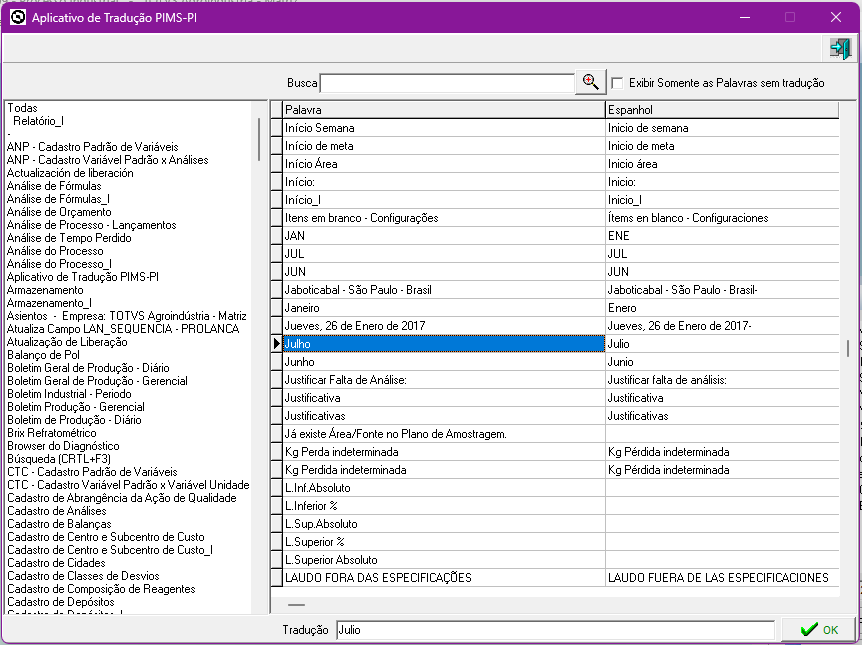862x645 pixels.
Task: Click the translation grid horizontal scrollbar thumb
Action: (x=296, y=605)
